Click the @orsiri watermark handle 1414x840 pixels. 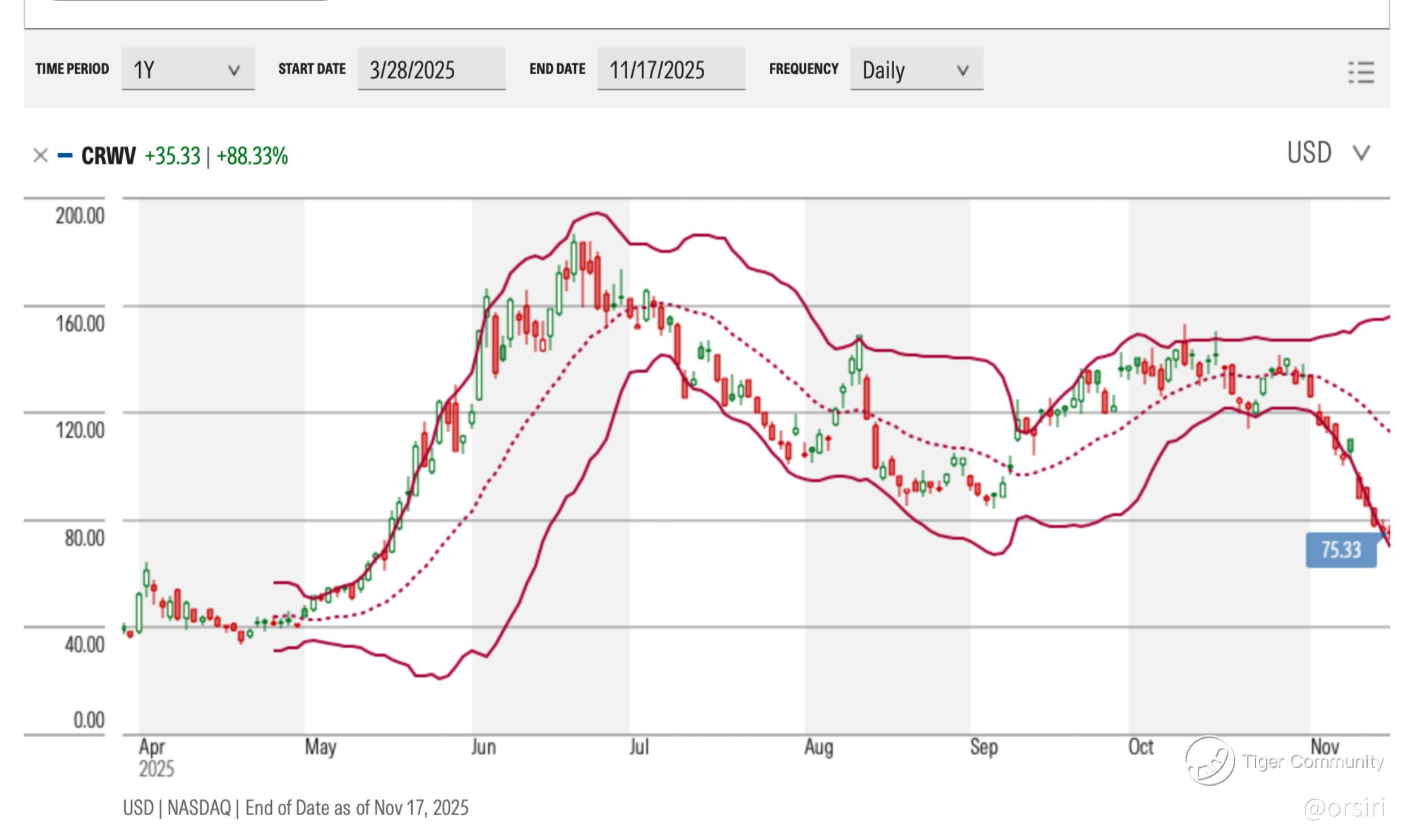click(x=1344, y=808)
